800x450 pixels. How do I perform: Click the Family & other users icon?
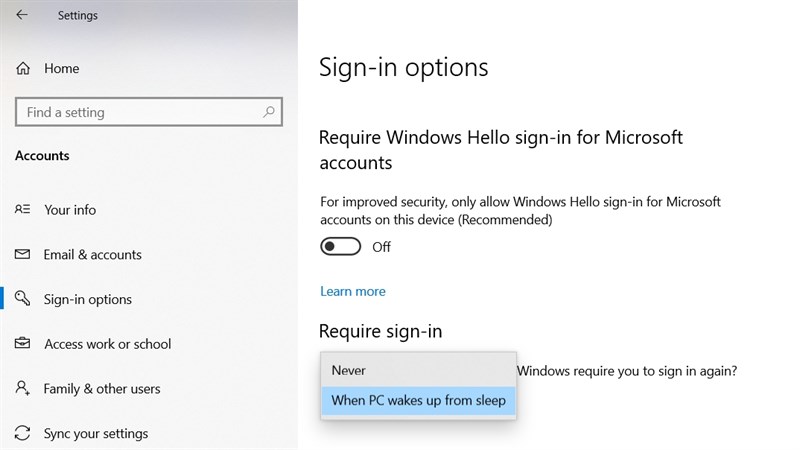pyautogui.click(x=23, y=389)
